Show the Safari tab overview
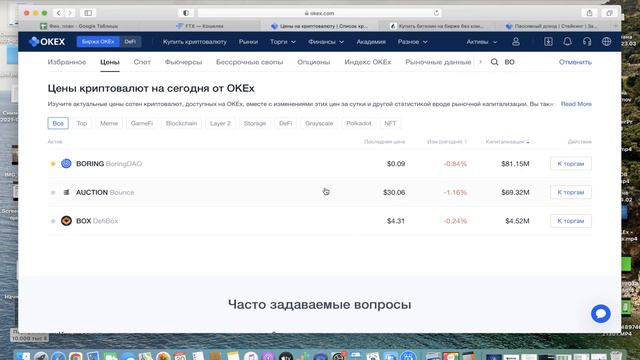Screen dimensions: 640x360 tap(609, 13)
